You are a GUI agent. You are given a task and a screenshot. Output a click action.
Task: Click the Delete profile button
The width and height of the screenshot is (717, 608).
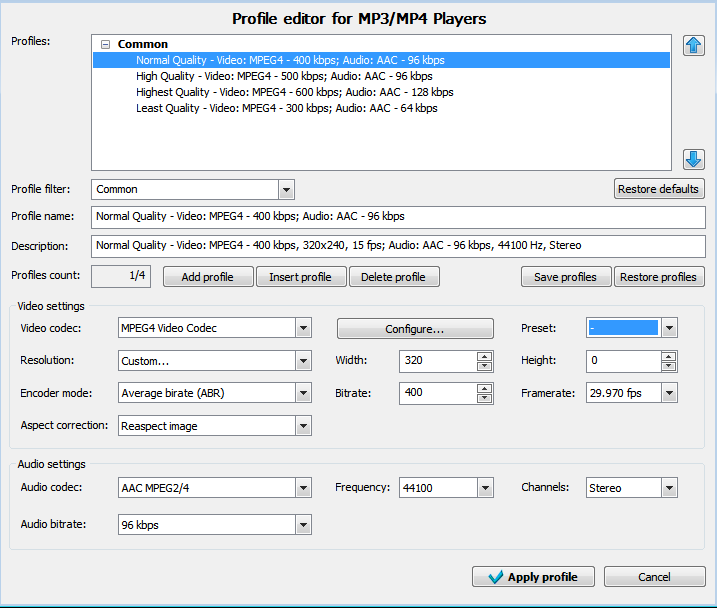pos(394,277)
